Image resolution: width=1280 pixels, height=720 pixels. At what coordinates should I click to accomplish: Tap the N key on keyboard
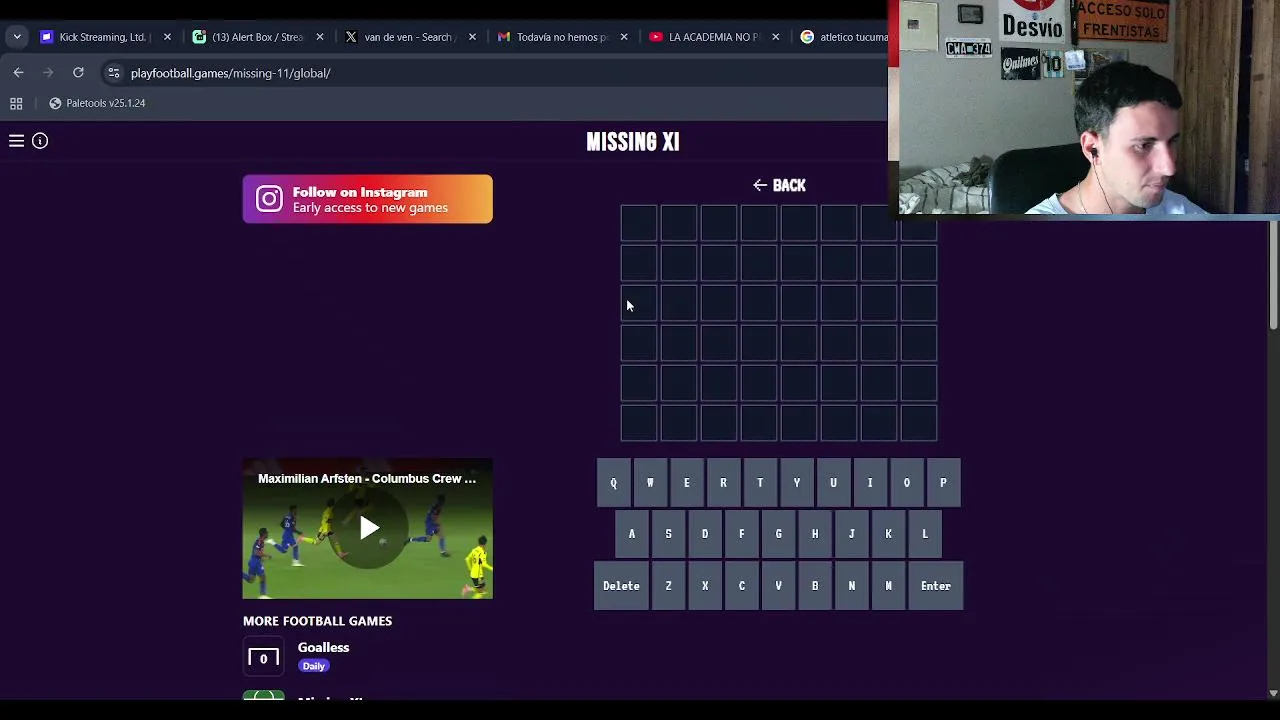point(852,586)
